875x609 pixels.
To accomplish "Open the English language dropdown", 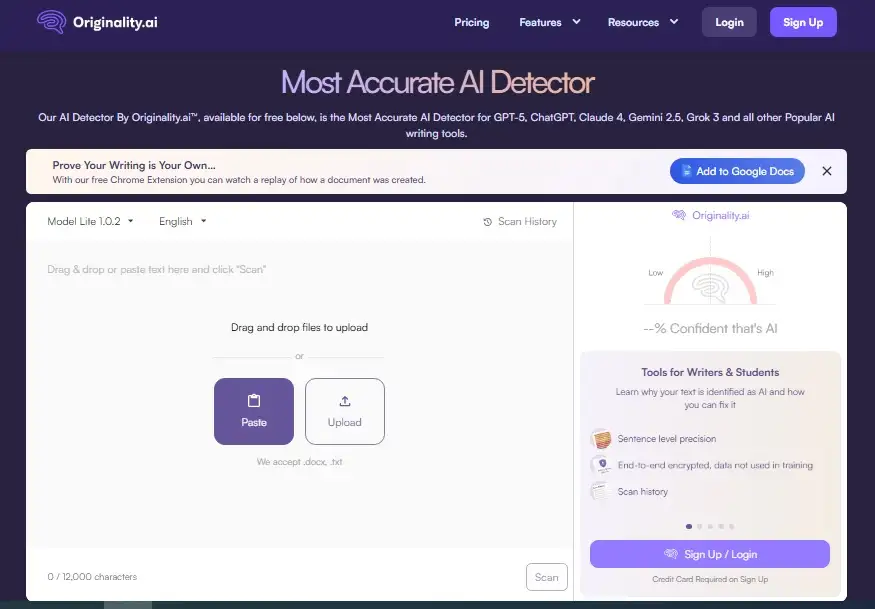I will (181, 221).
